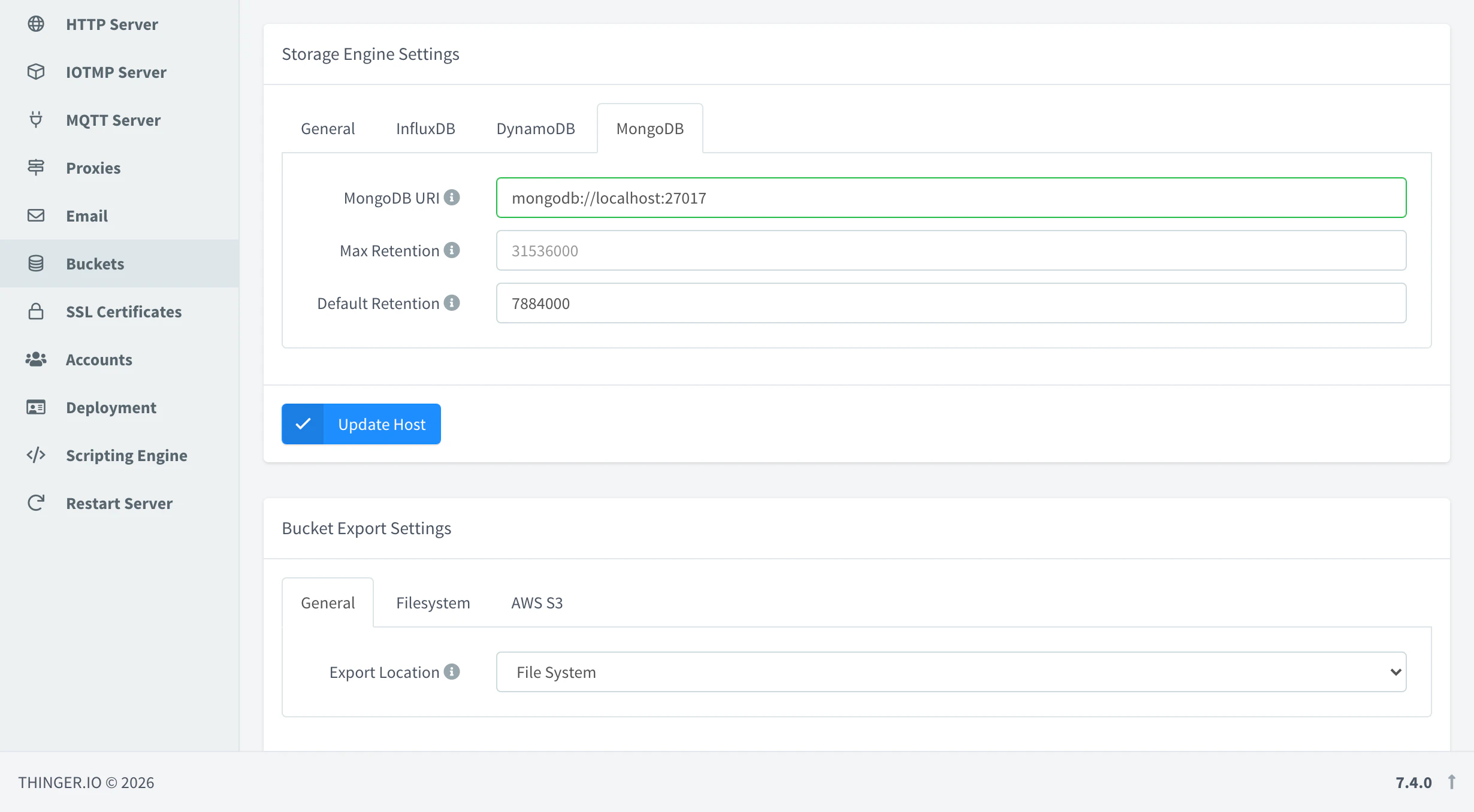Click the Default Retention input field

(x=951, y=303)
